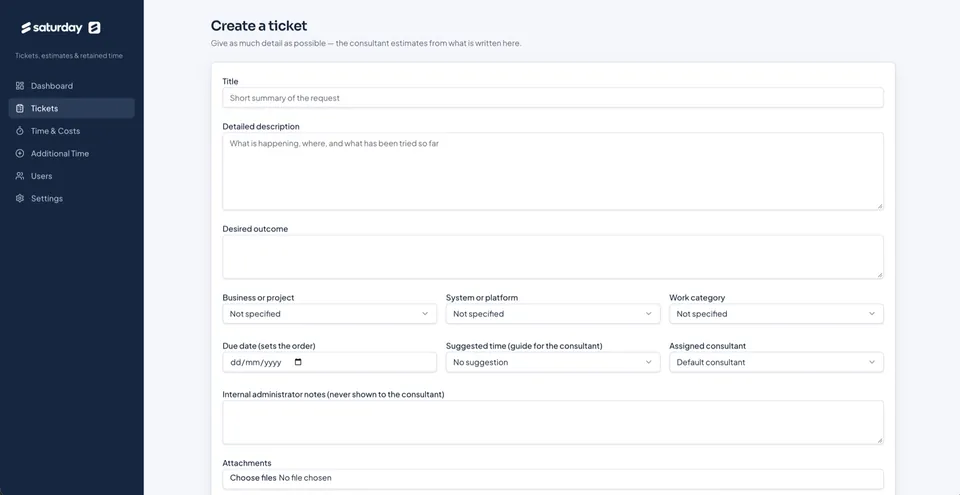Click the Internal administrator notes resize handle
The height and width of the screenshot is (495, 960).
click(x=880, y=440)
